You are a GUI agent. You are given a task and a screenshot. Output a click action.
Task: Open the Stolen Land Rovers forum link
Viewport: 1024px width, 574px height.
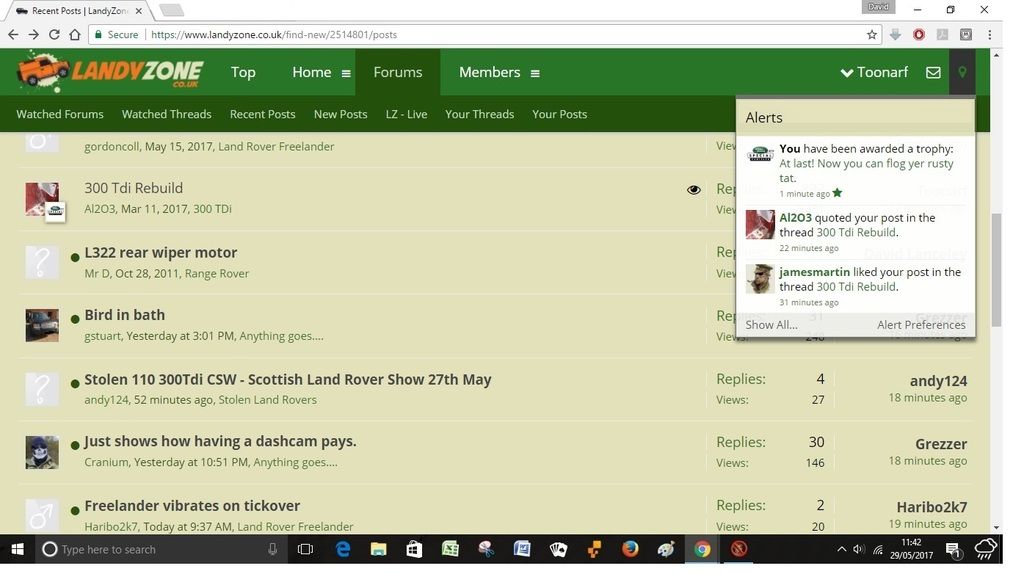(x=267, y=400)
